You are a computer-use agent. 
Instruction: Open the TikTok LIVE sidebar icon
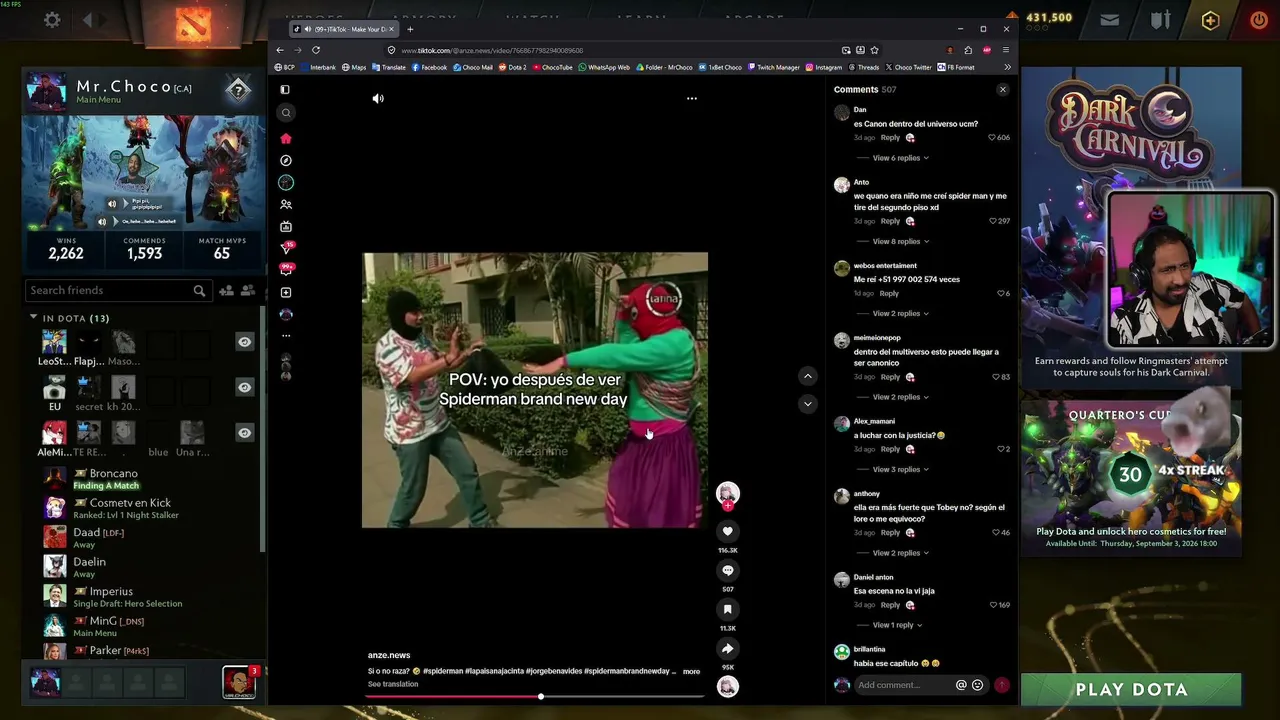pyautogui.click(x=286, y=226)
